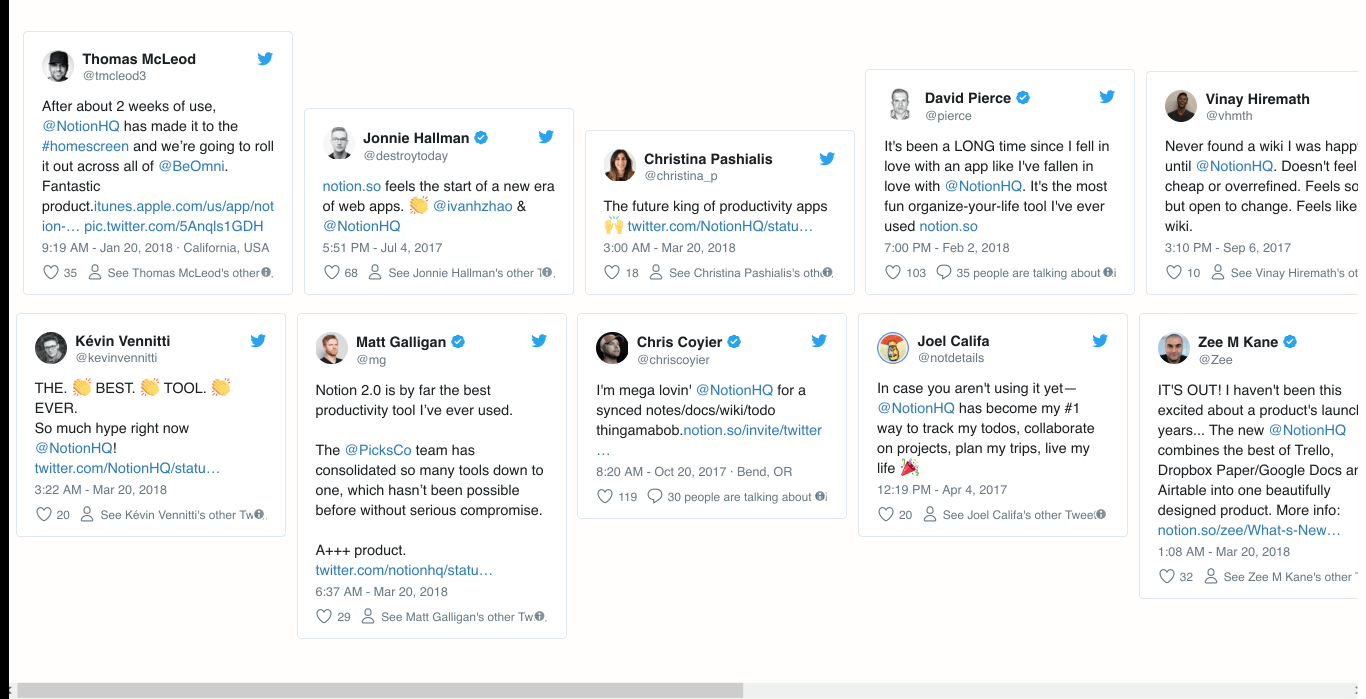Open the info icon on Thomas McLeod's tweet

(x=266, y=272)
